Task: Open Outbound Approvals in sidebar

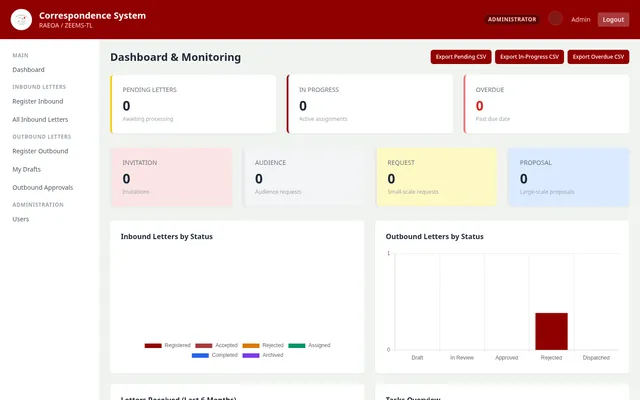Action: pyautogui.click(x=42, y=188)
